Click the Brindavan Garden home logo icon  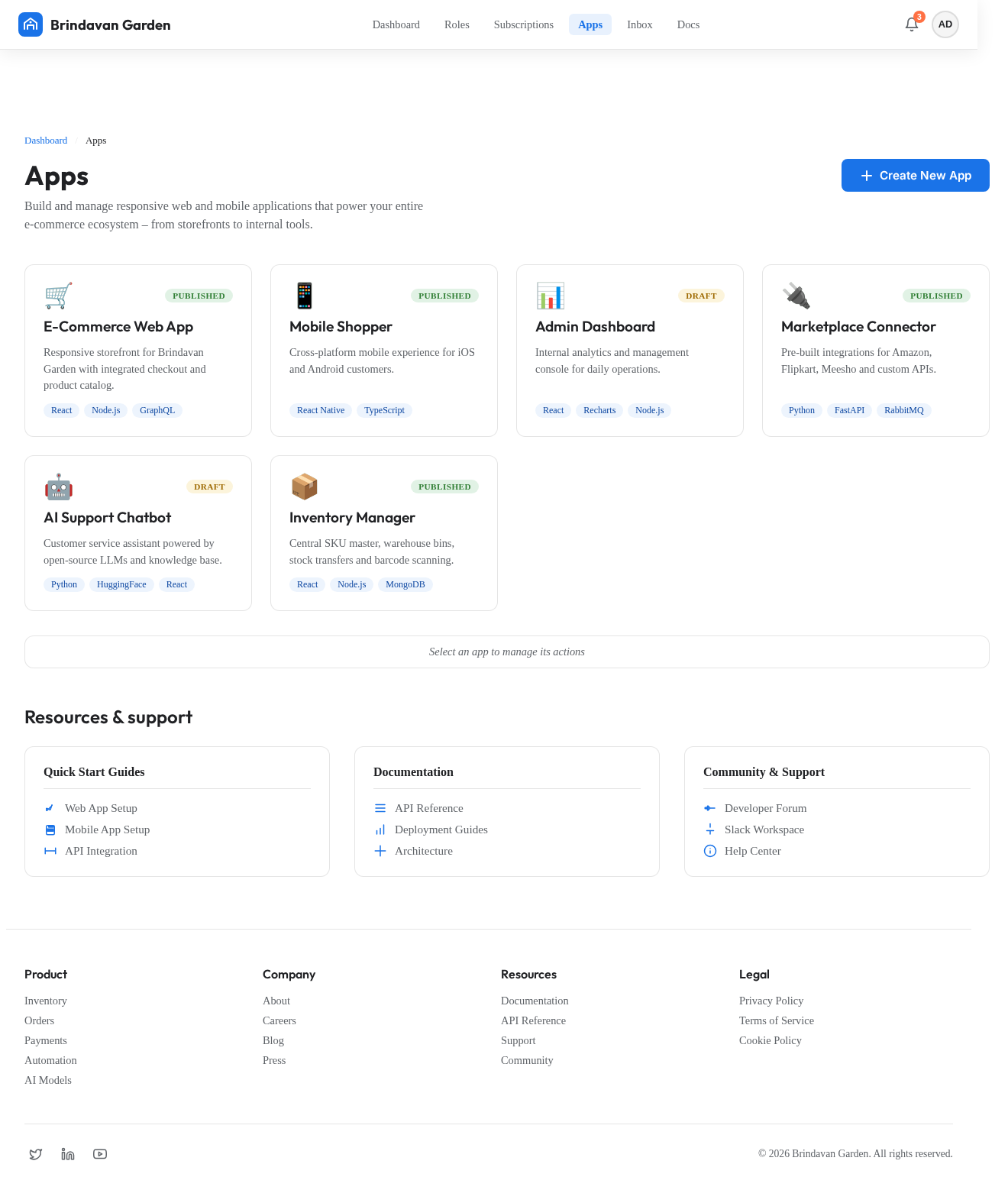point(31,24)
